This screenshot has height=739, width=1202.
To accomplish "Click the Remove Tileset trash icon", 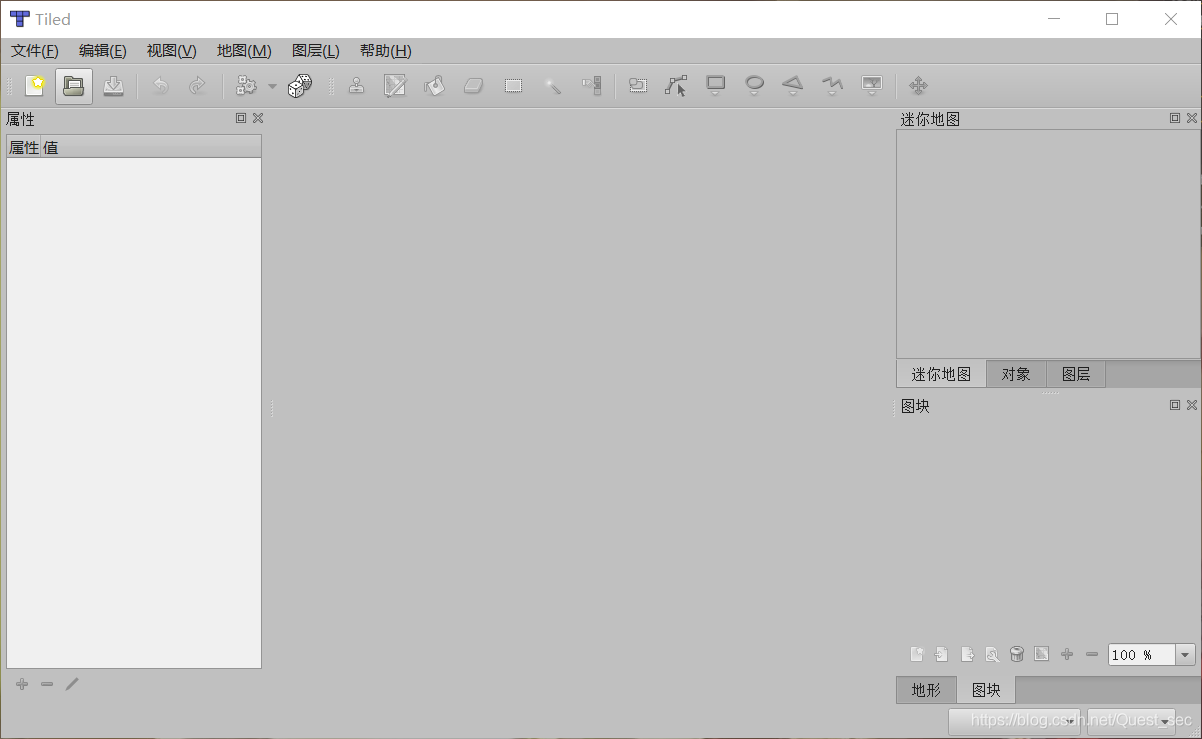I will point(1017,655).
